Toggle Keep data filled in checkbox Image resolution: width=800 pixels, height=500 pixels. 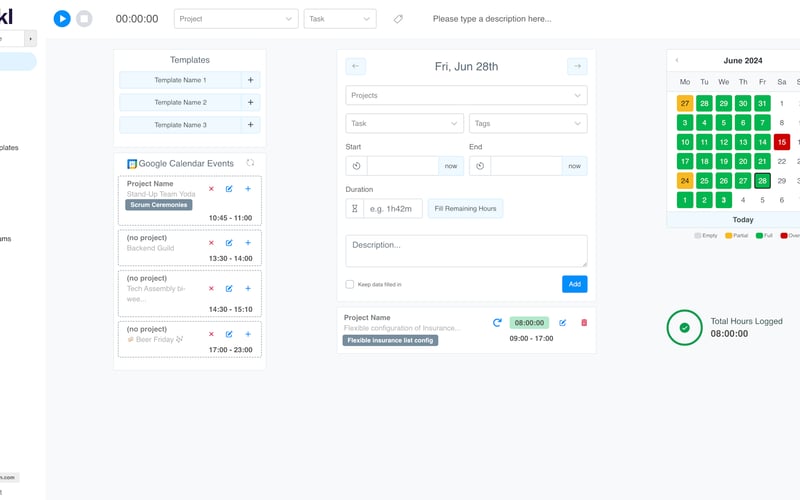(349, 284)
